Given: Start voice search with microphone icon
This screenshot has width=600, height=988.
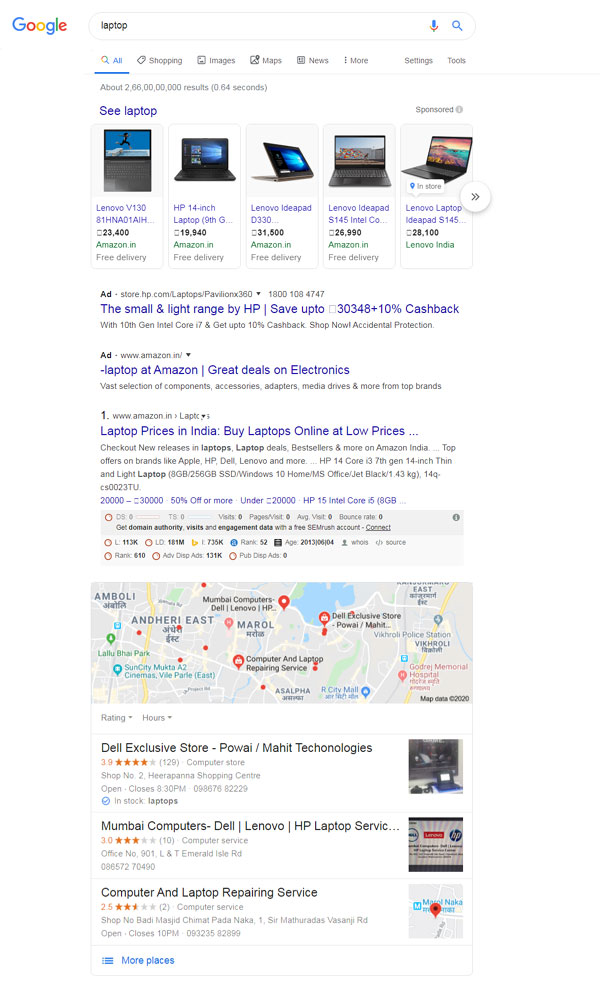Looking at the screenshot, I should (x=434, y=26).
